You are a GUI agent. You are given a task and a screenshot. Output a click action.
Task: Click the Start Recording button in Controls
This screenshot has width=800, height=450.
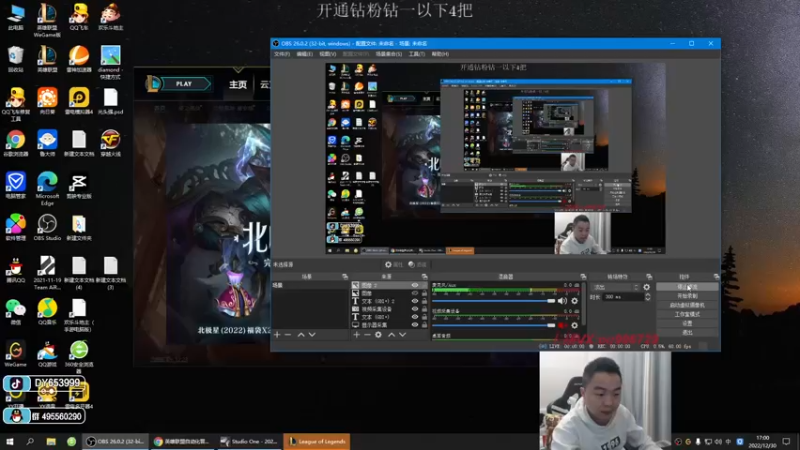[687, 296]
